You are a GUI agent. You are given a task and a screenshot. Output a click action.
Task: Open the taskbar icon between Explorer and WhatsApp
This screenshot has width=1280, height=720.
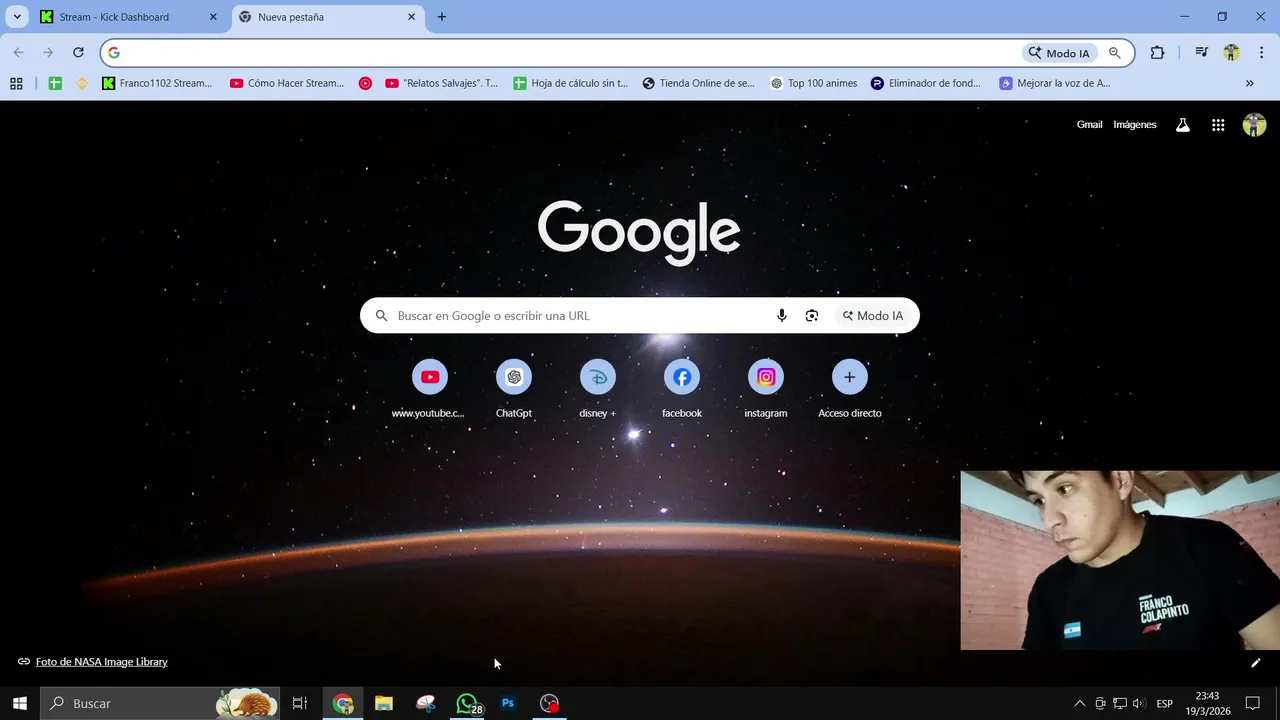pyautogui.click(x=426, y=703)
